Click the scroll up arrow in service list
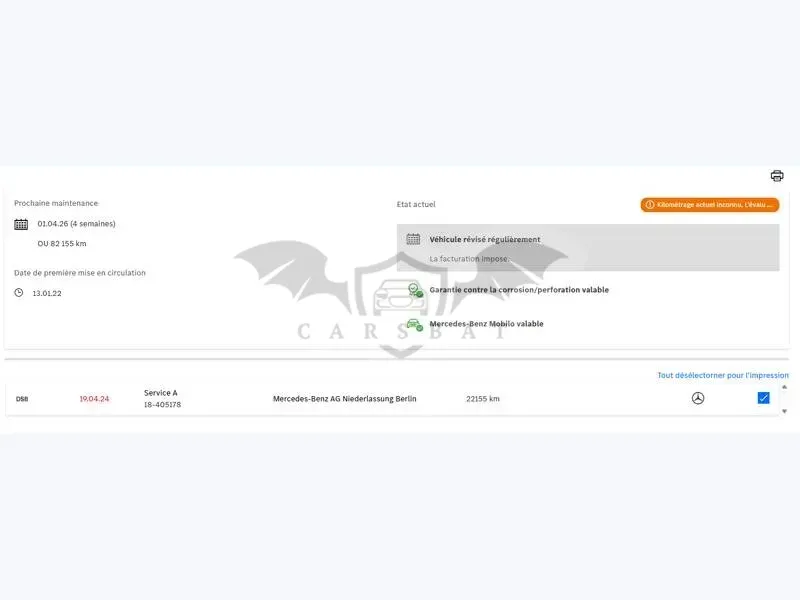 coord(784,387)
